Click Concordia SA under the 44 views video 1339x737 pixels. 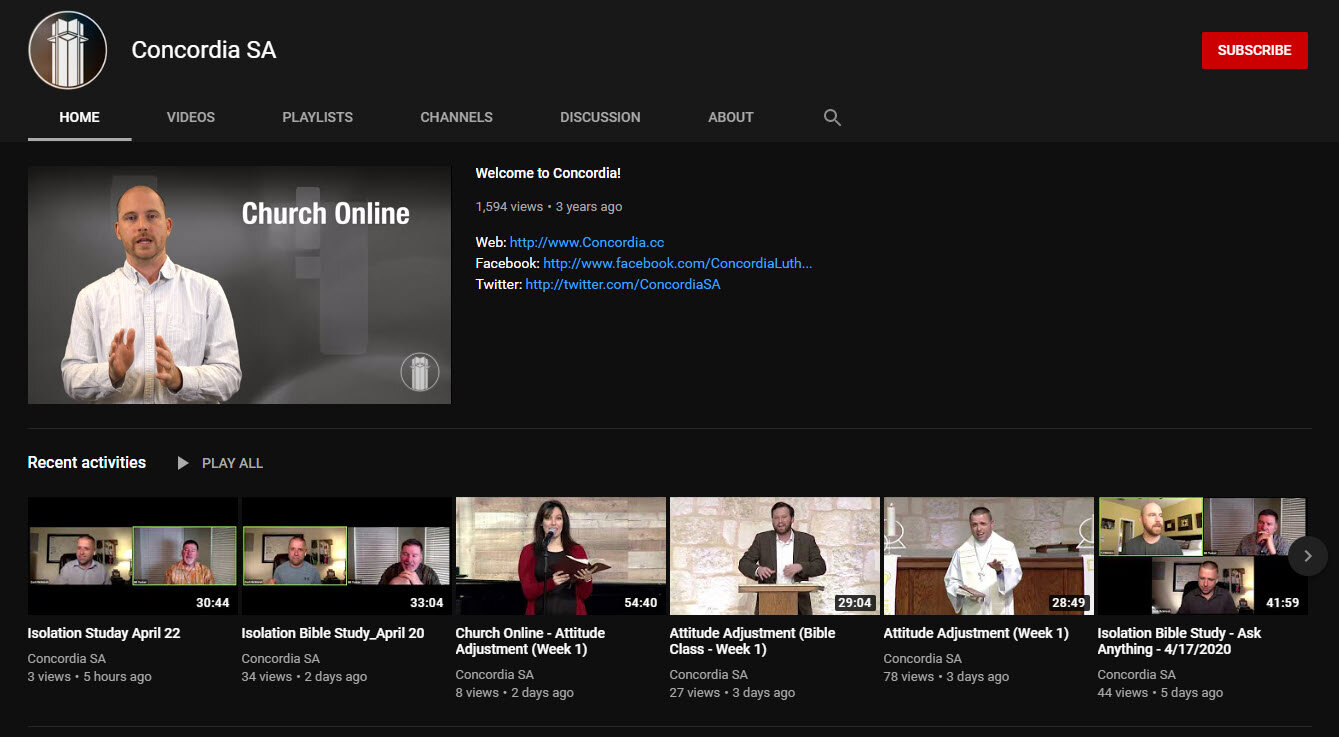1137,674
